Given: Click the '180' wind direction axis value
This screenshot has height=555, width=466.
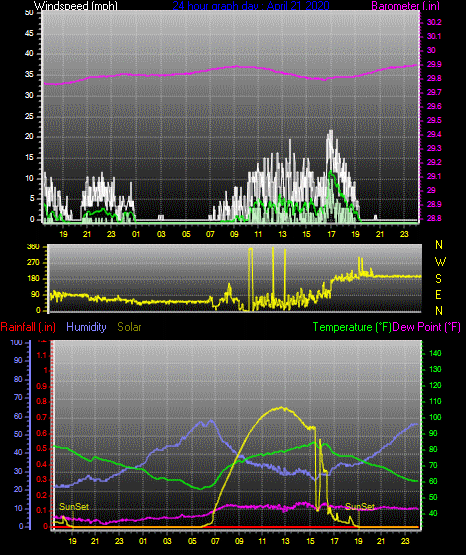Looking at the screenshot, I should coord(33,279).
